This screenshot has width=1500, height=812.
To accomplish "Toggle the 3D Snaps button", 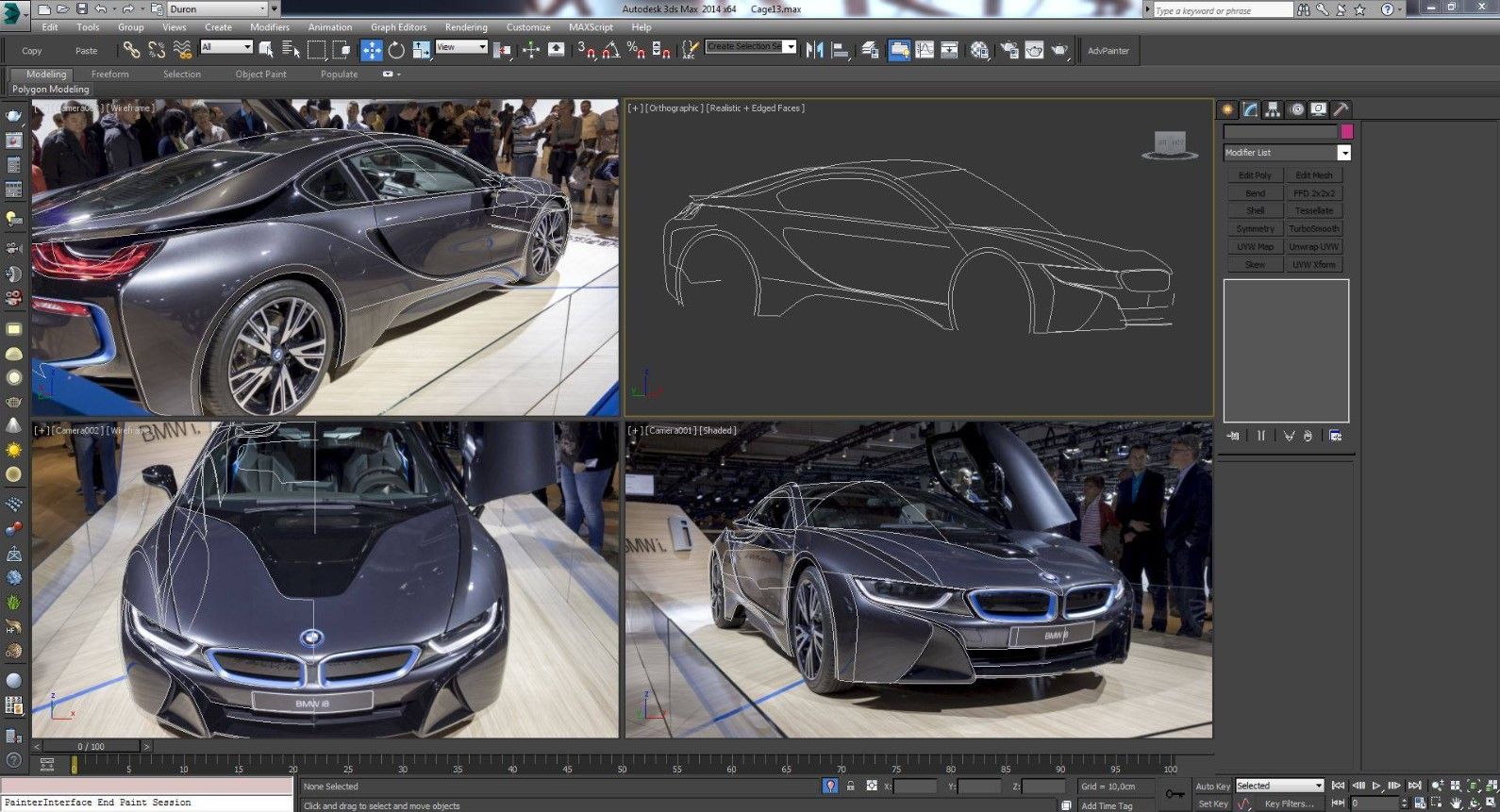I will point(587,50).
